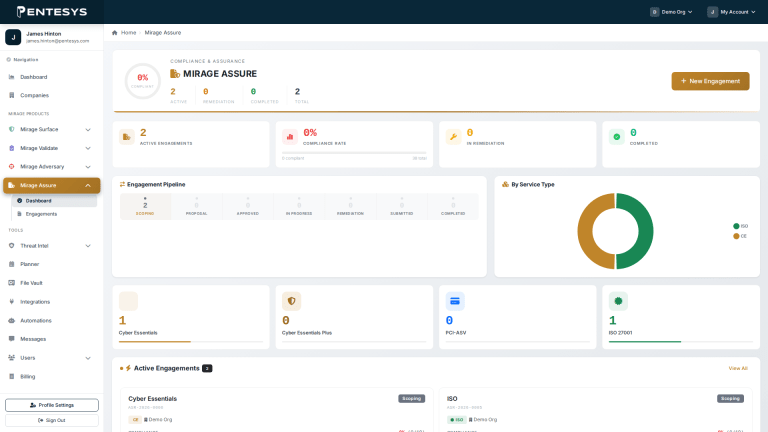Click the Scoping badge on ISO card
The width and height of the screenshot is (768, 432).
[730, 399]
